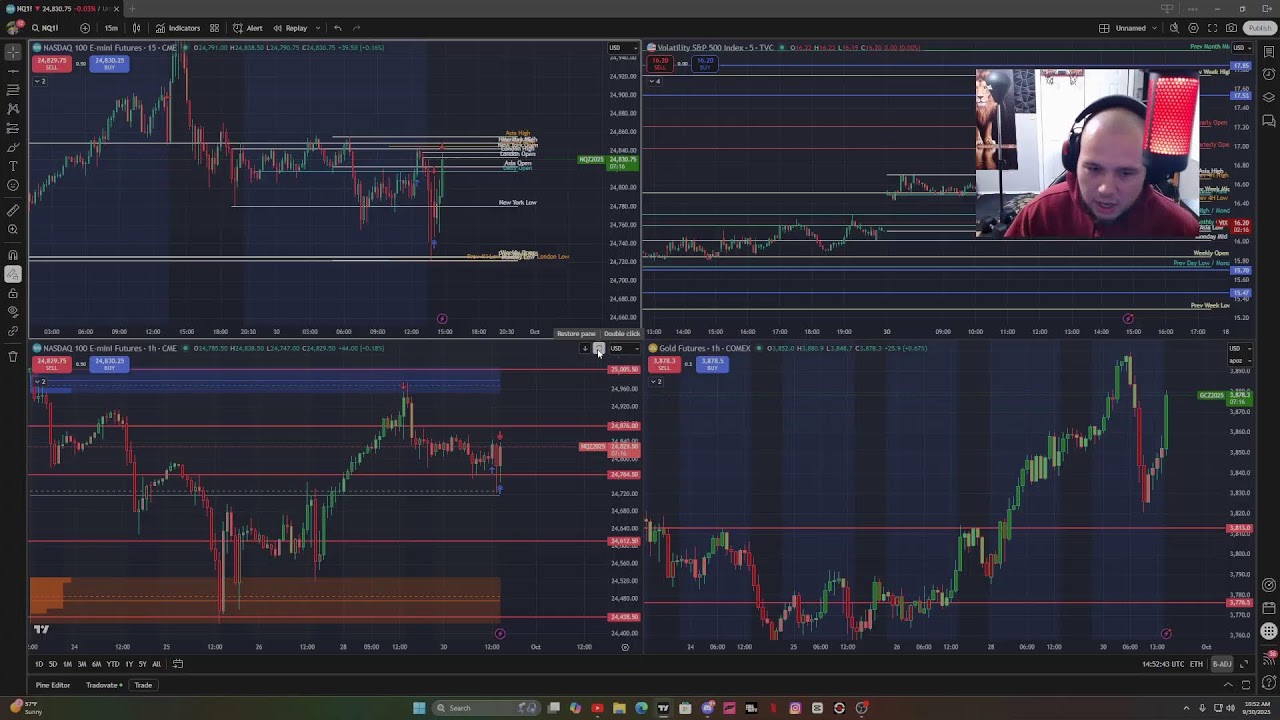
Task: Open NQ1! symbol search
Action: (45, 28)
